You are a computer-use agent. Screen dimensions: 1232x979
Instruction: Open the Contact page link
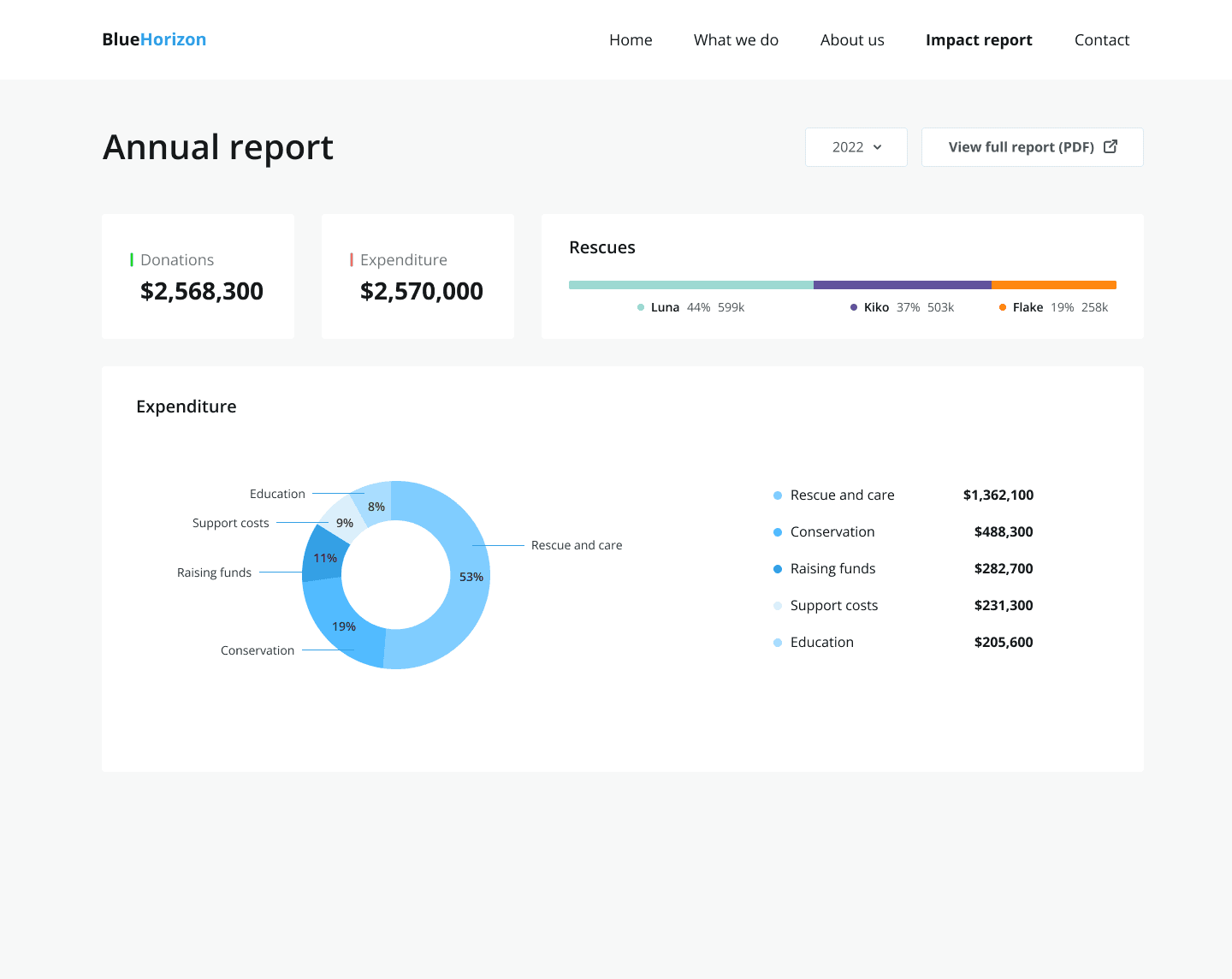(1102, 40)
